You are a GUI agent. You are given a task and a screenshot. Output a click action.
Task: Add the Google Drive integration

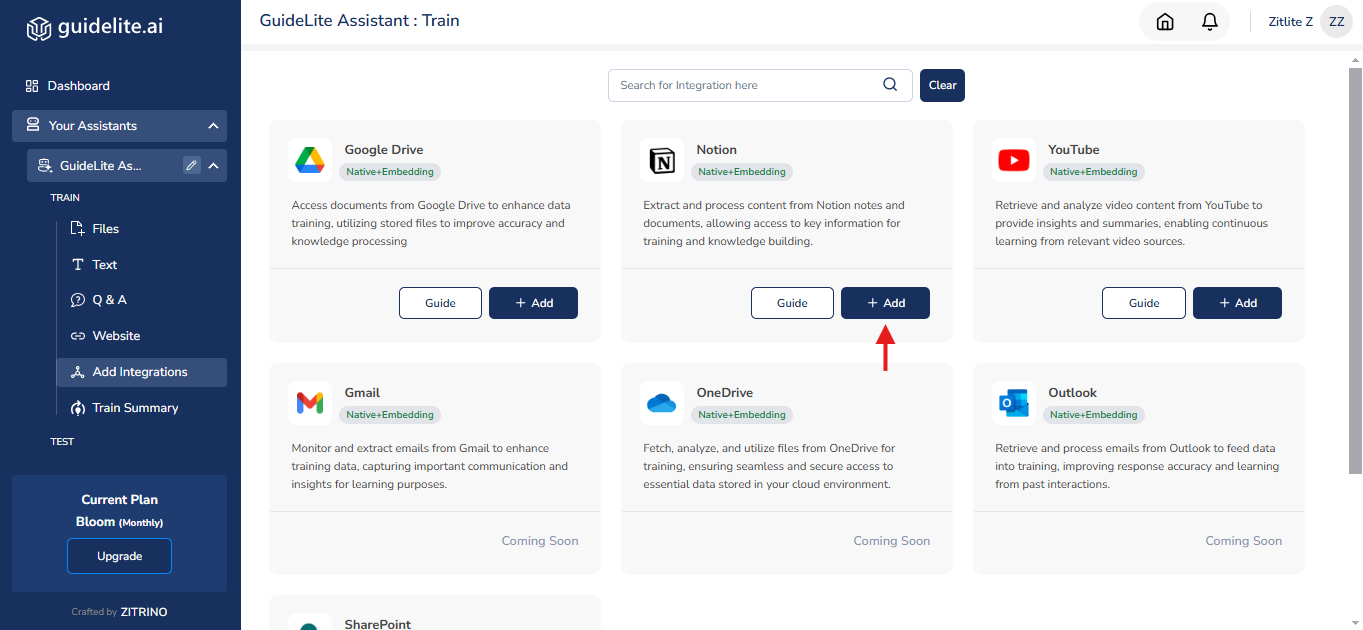533,303
